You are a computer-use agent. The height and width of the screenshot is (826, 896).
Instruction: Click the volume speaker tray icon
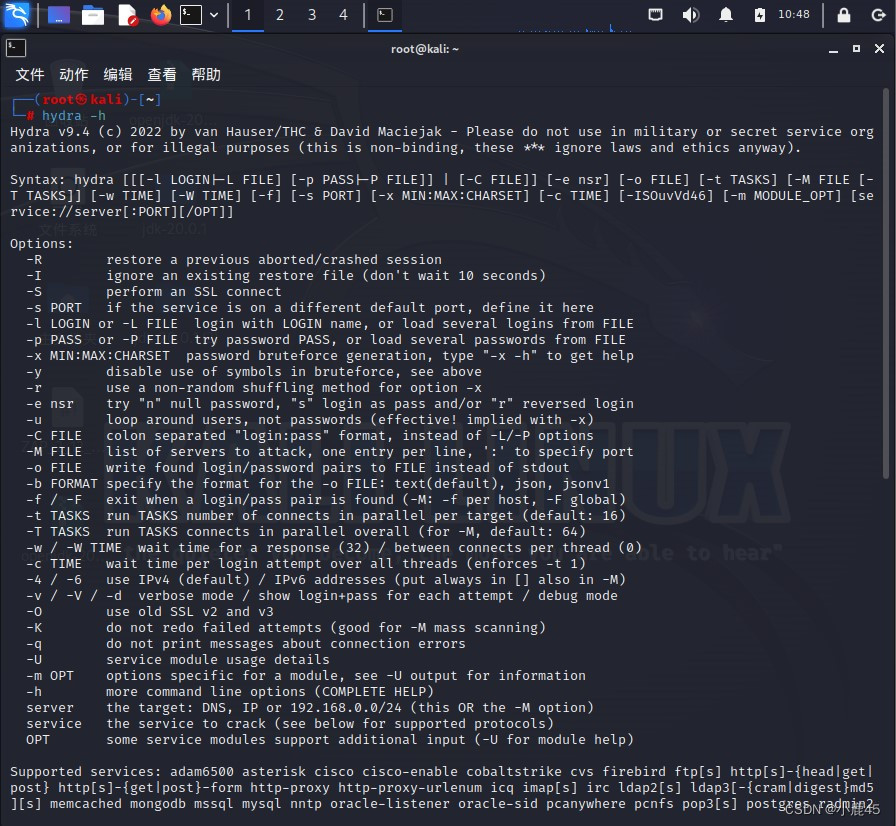click(x=690, y=15)
